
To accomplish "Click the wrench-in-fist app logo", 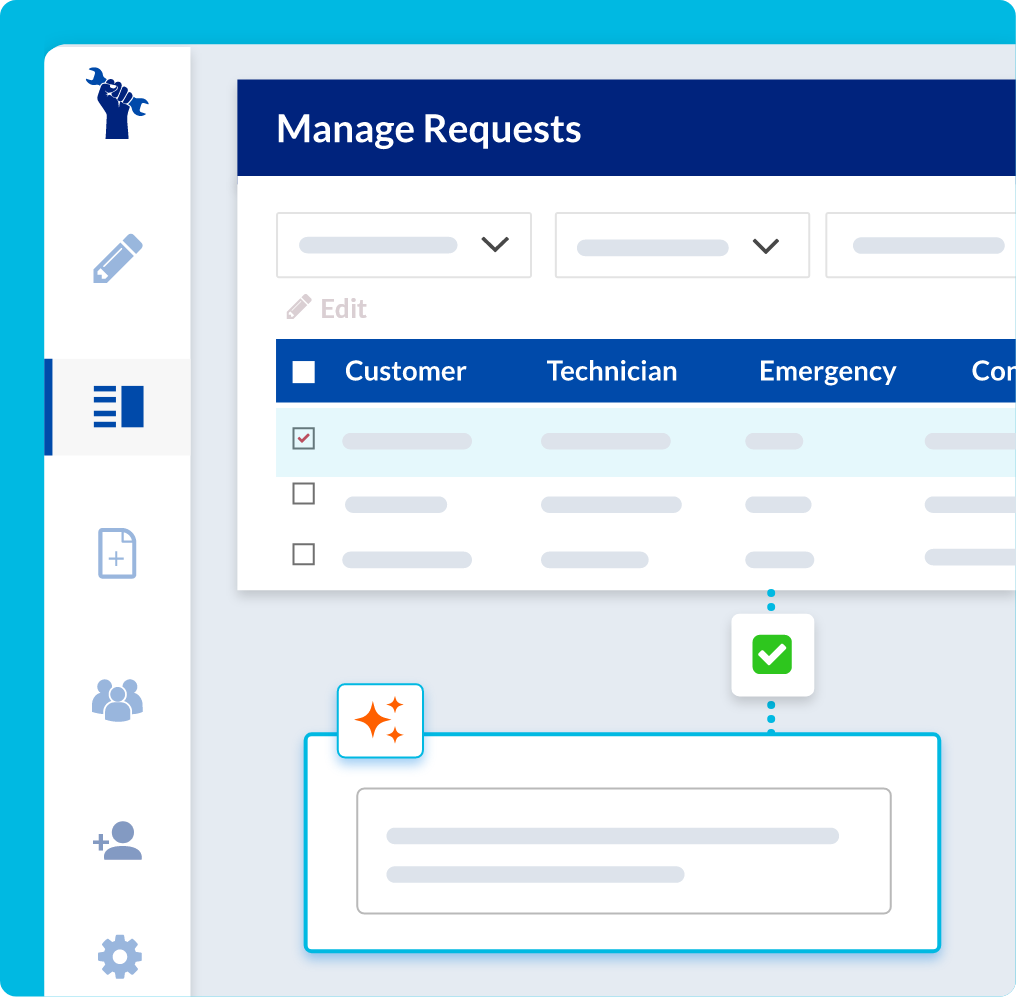I will coord(117,102).
